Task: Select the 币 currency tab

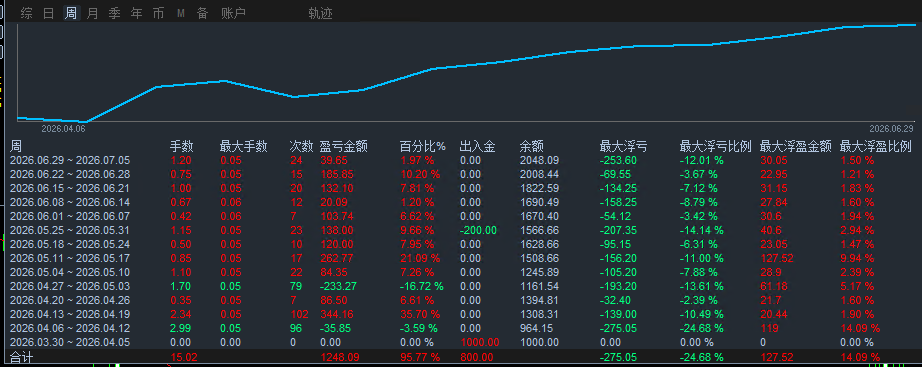Action: pos(159,14)
